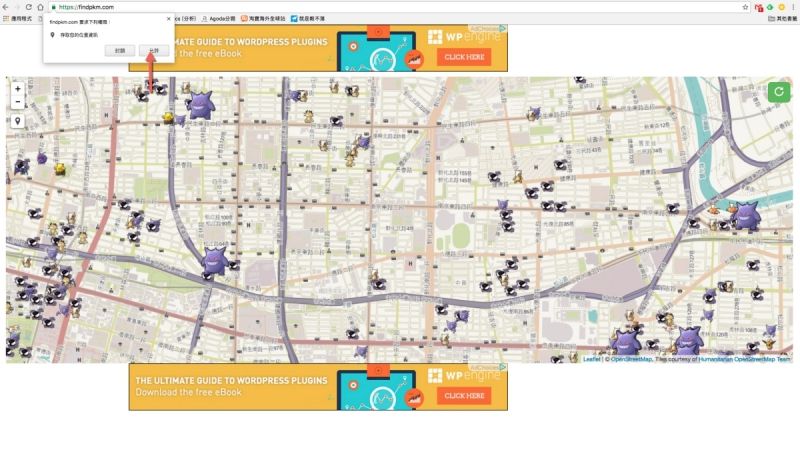The image size is (800, 450).
Task: Open the green extension icon in toolbar
Action: coord(769,7)
